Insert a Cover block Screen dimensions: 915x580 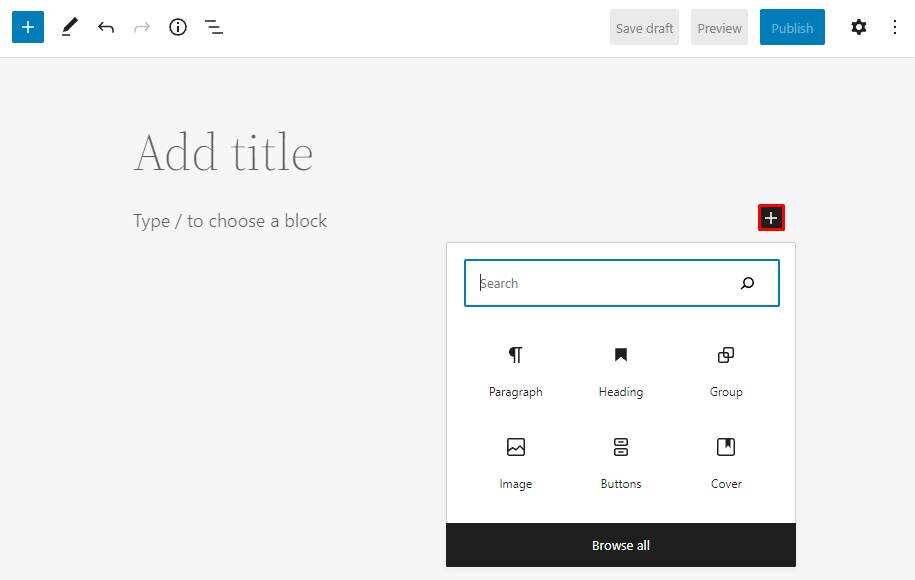(x=726, y=463)
